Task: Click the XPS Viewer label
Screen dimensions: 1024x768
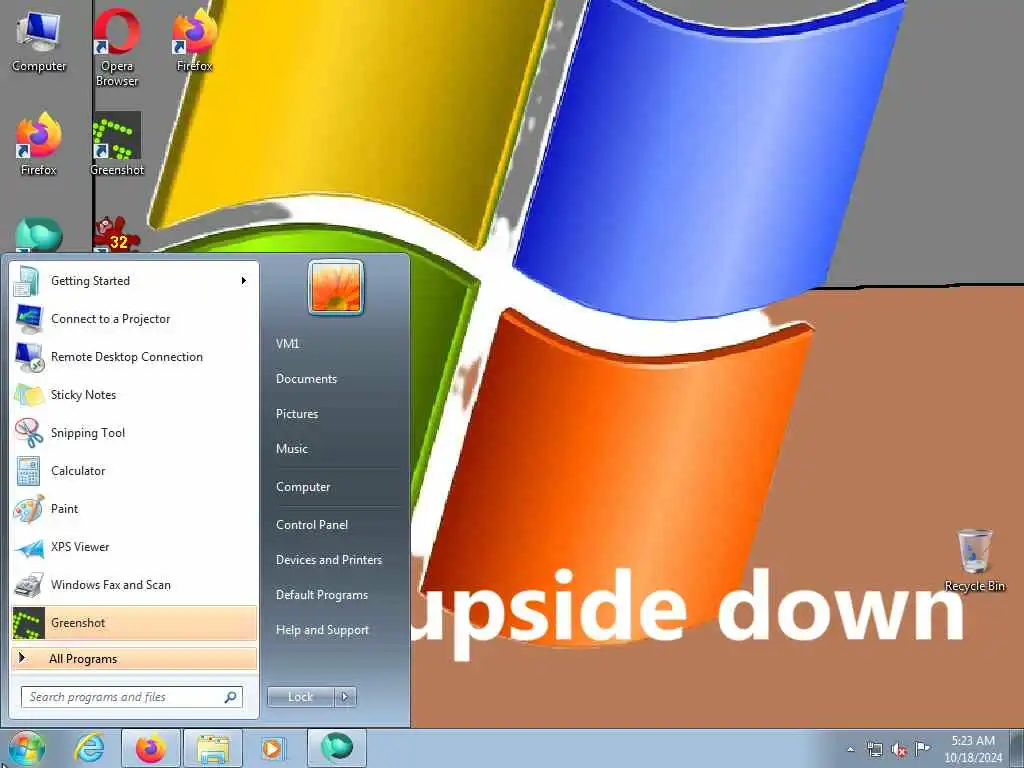Action: (80, 547)
